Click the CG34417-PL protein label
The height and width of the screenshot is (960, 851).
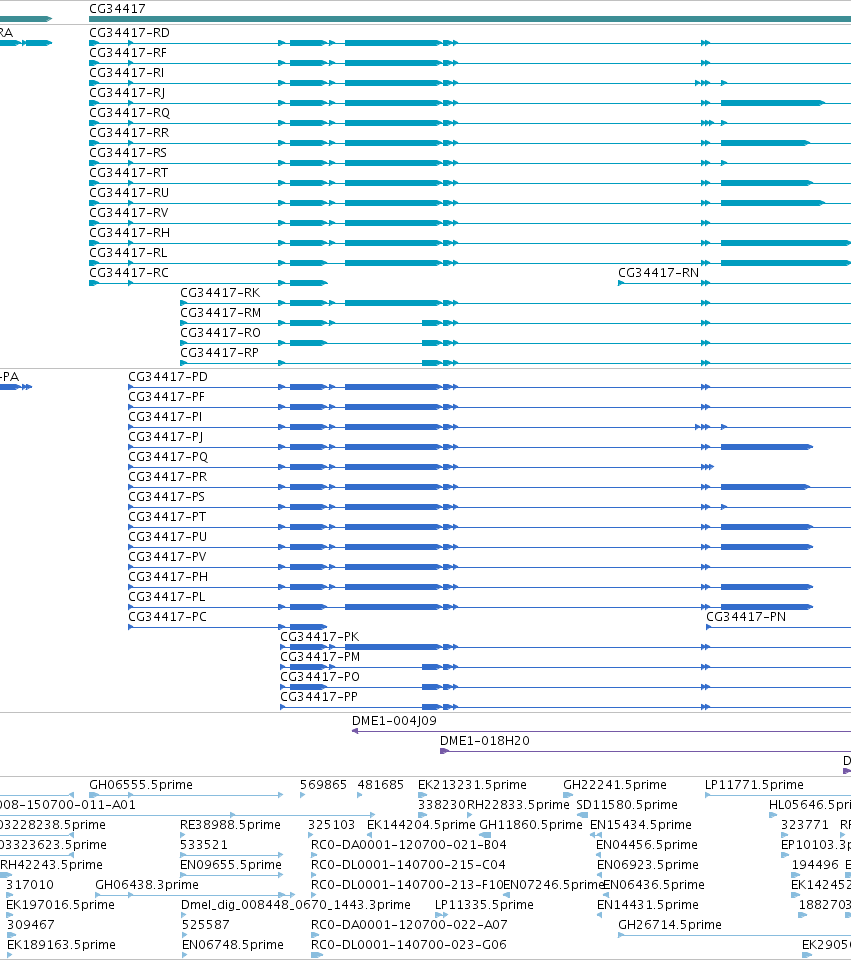click(x=167, y=597)
